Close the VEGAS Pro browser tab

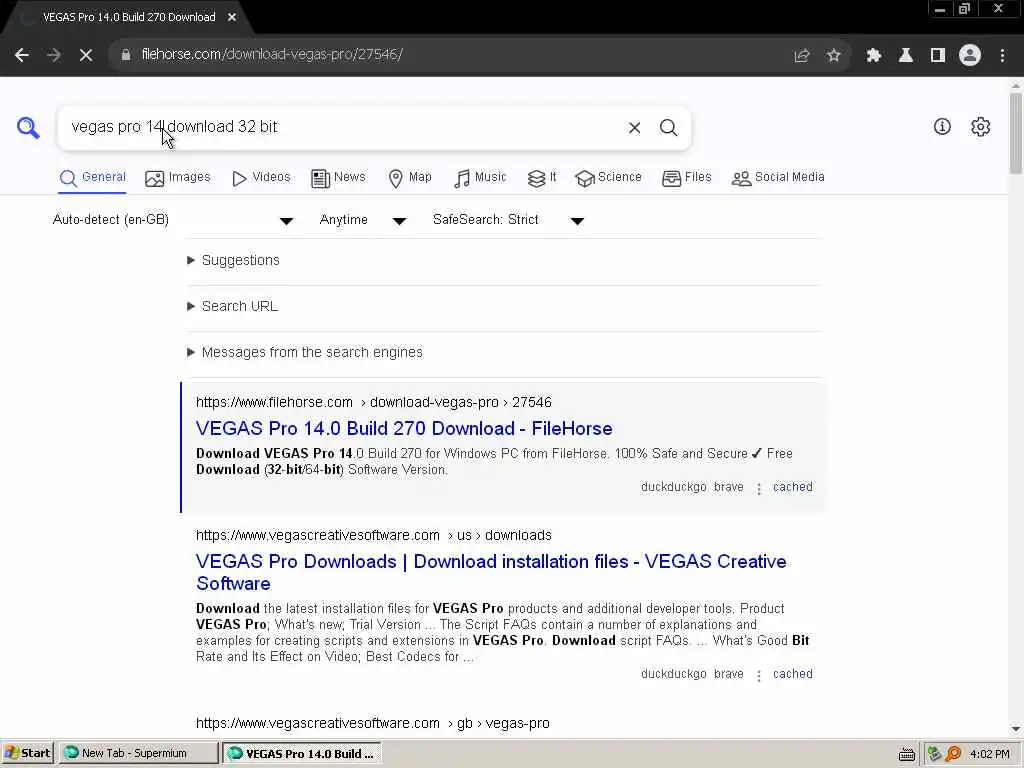tap(232, 18)
